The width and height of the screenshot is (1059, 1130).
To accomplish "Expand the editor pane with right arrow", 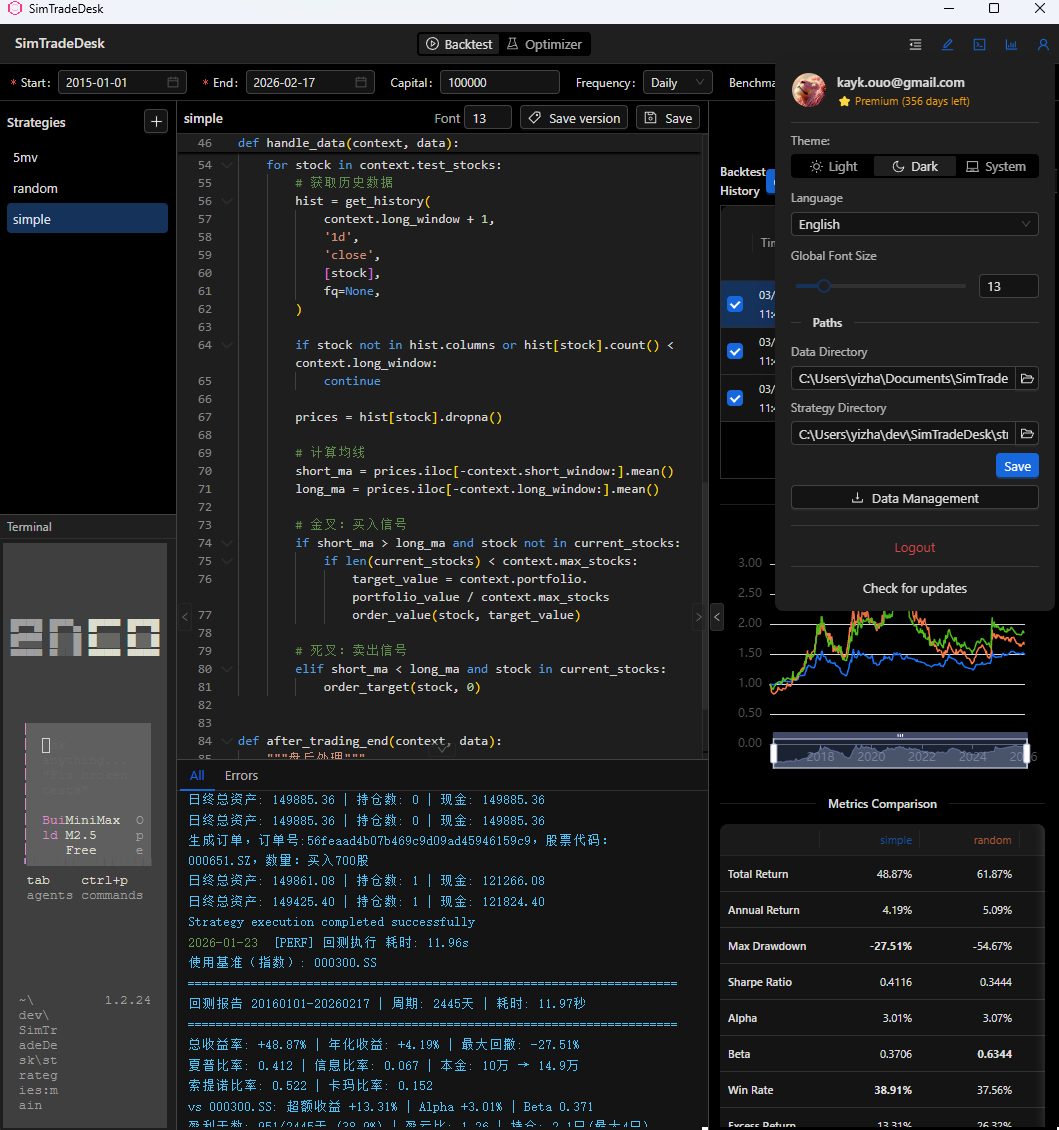I will click(698, 616).
